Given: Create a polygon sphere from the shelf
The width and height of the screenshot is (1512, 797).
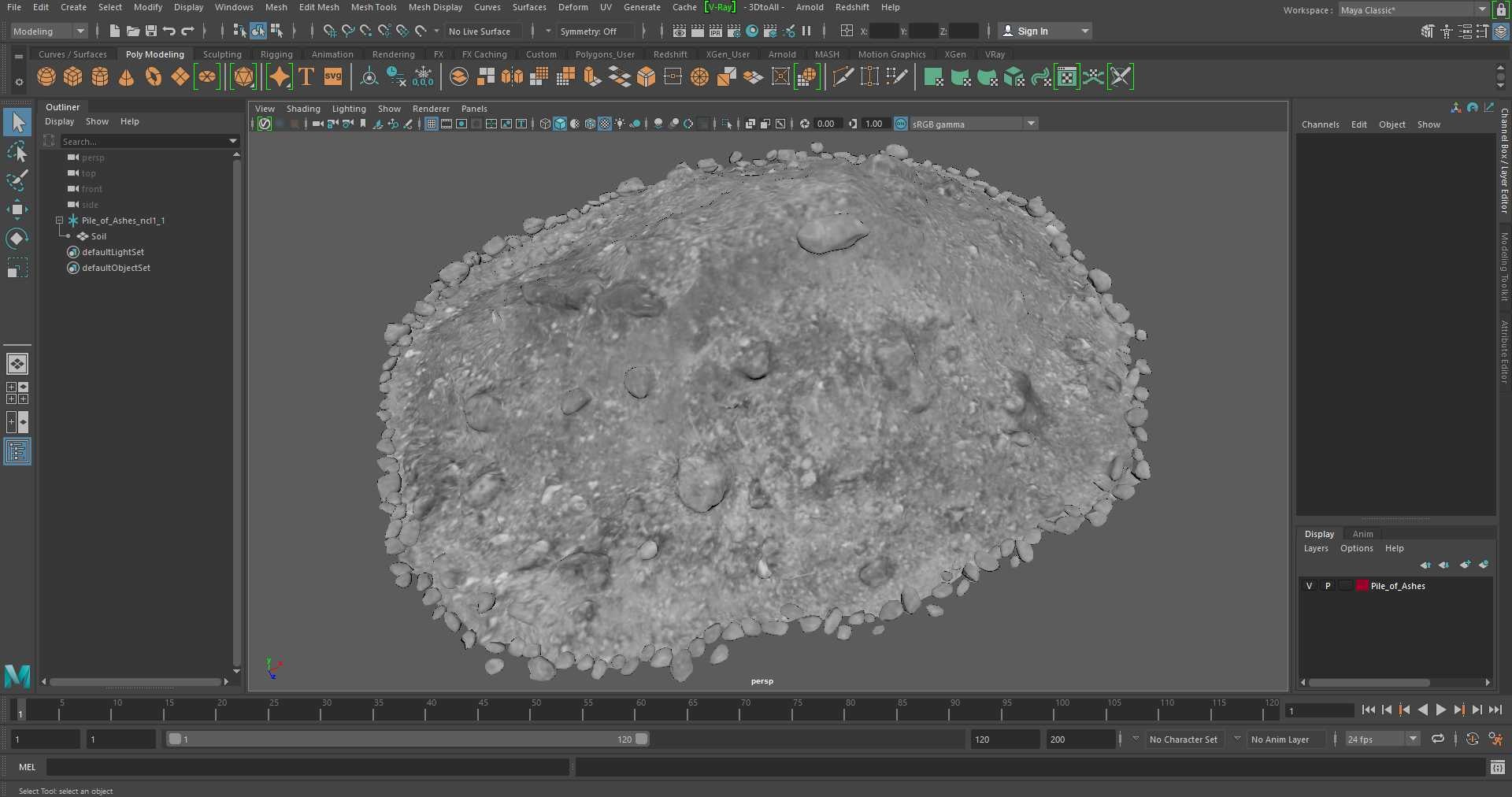Looking at the screenshot, I should click(x=46, y=76).
